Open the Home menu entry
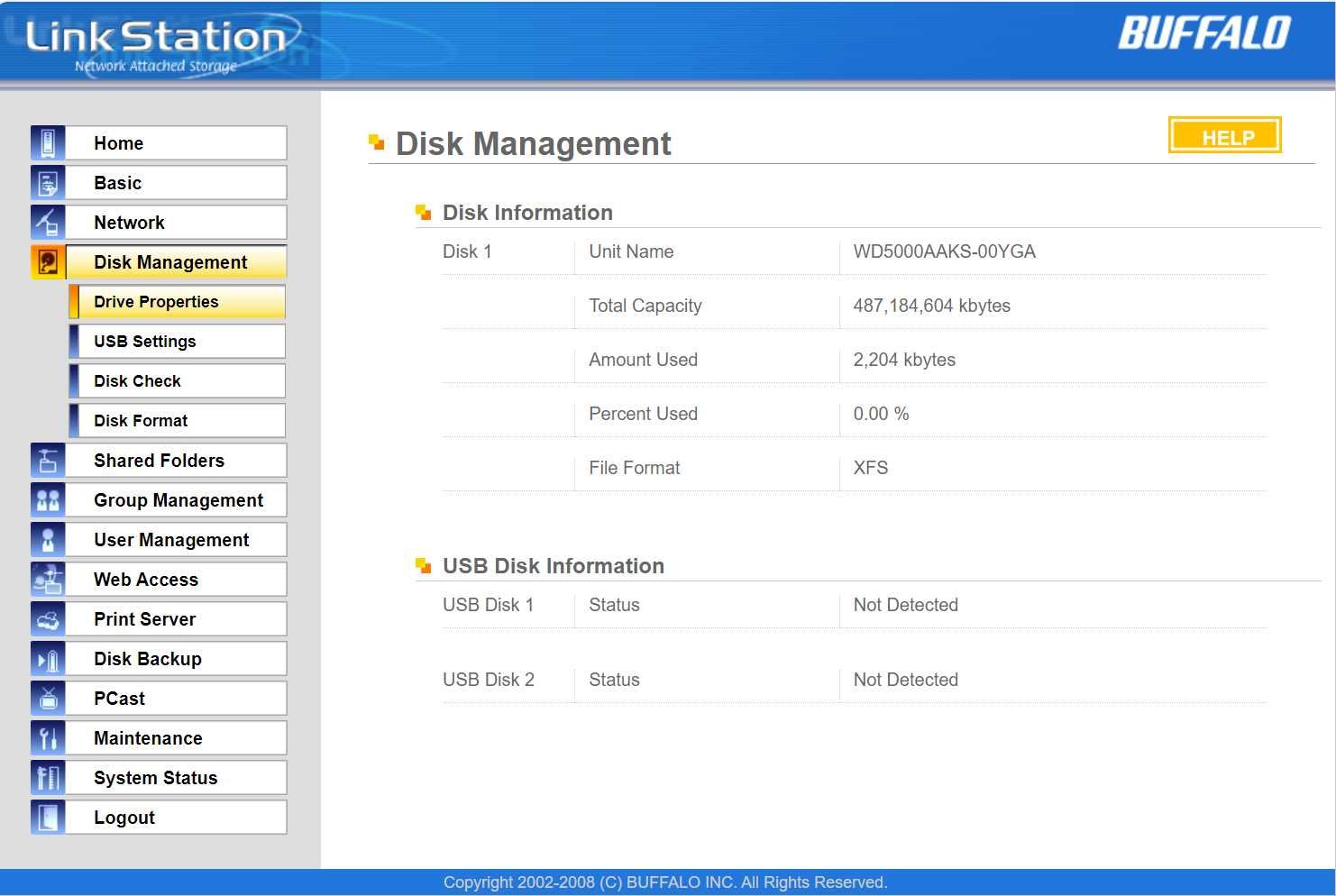 (177, 143)
